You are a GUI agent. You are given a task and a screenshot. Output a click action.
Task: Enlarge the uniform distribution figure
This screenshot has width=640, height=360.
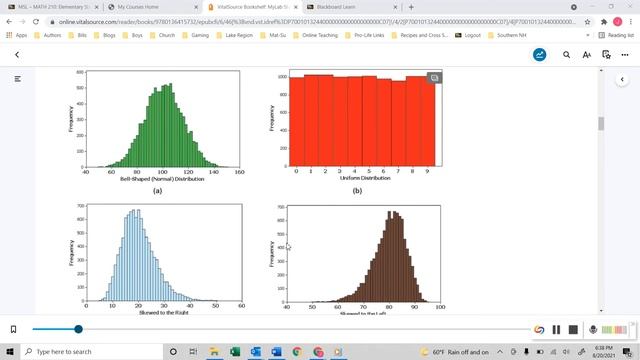pos(434,78)
